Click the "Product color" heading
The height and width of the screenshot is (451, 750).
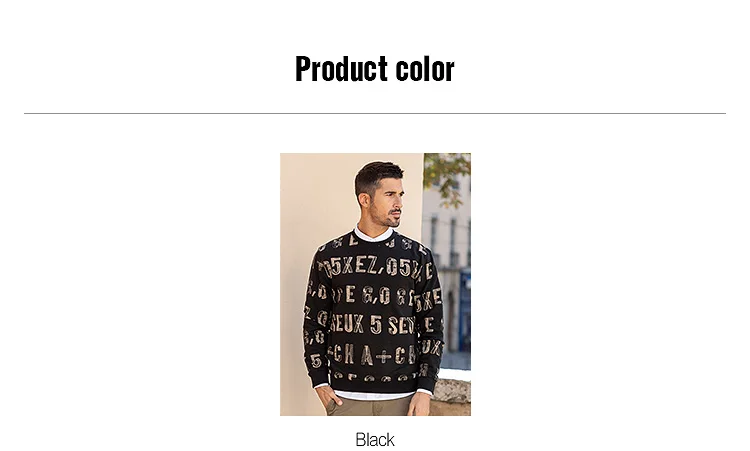[x=375, y=69]
